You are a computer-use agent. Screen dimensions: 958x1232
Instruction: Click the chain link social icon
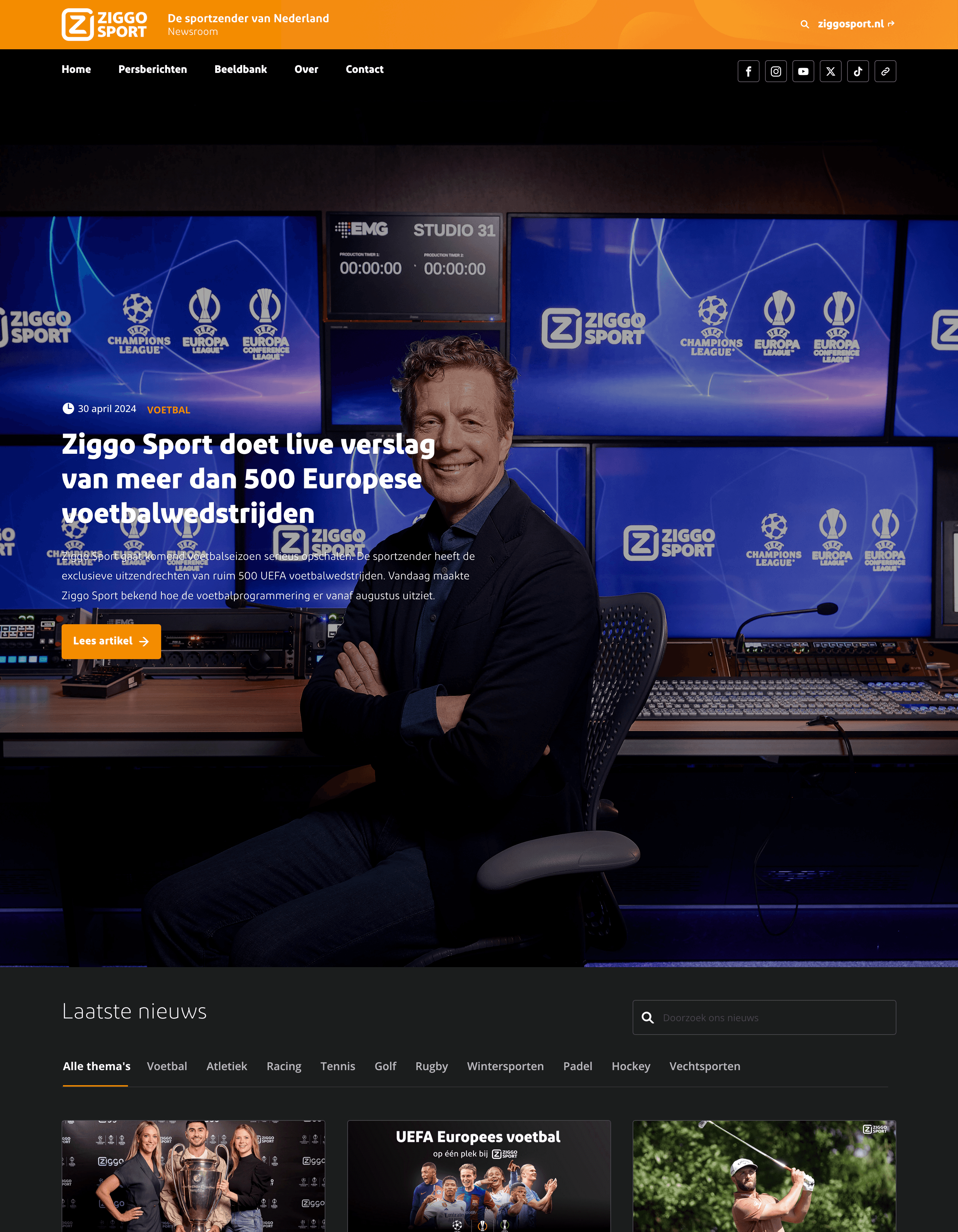(885, 72)
